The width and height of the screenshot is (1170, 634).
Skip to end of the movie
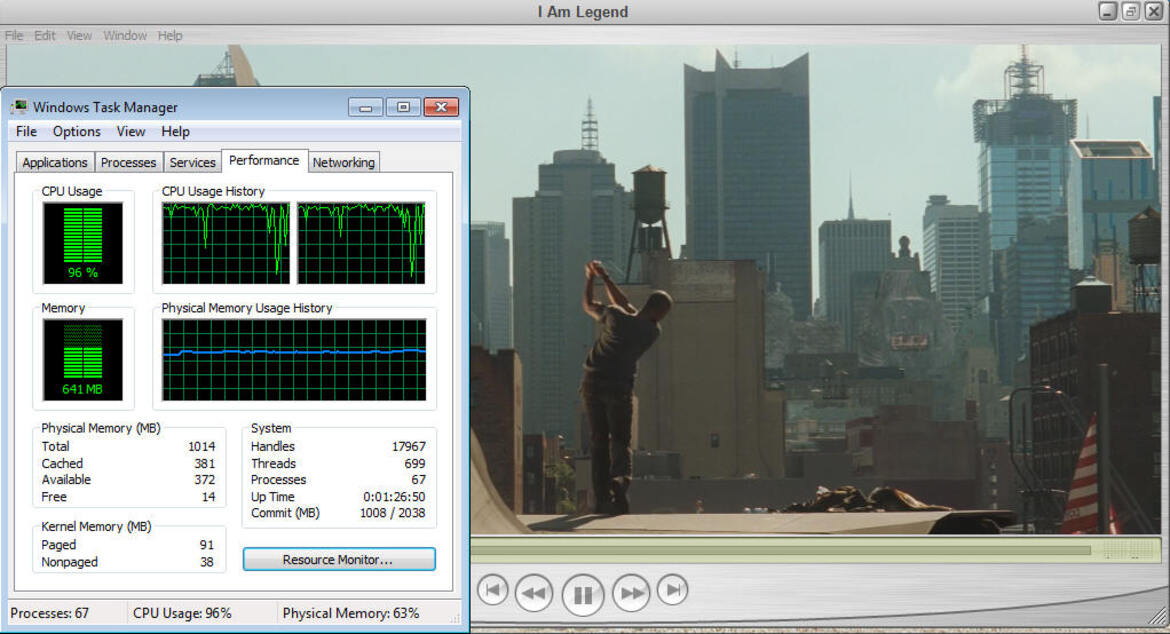(672, 591)
